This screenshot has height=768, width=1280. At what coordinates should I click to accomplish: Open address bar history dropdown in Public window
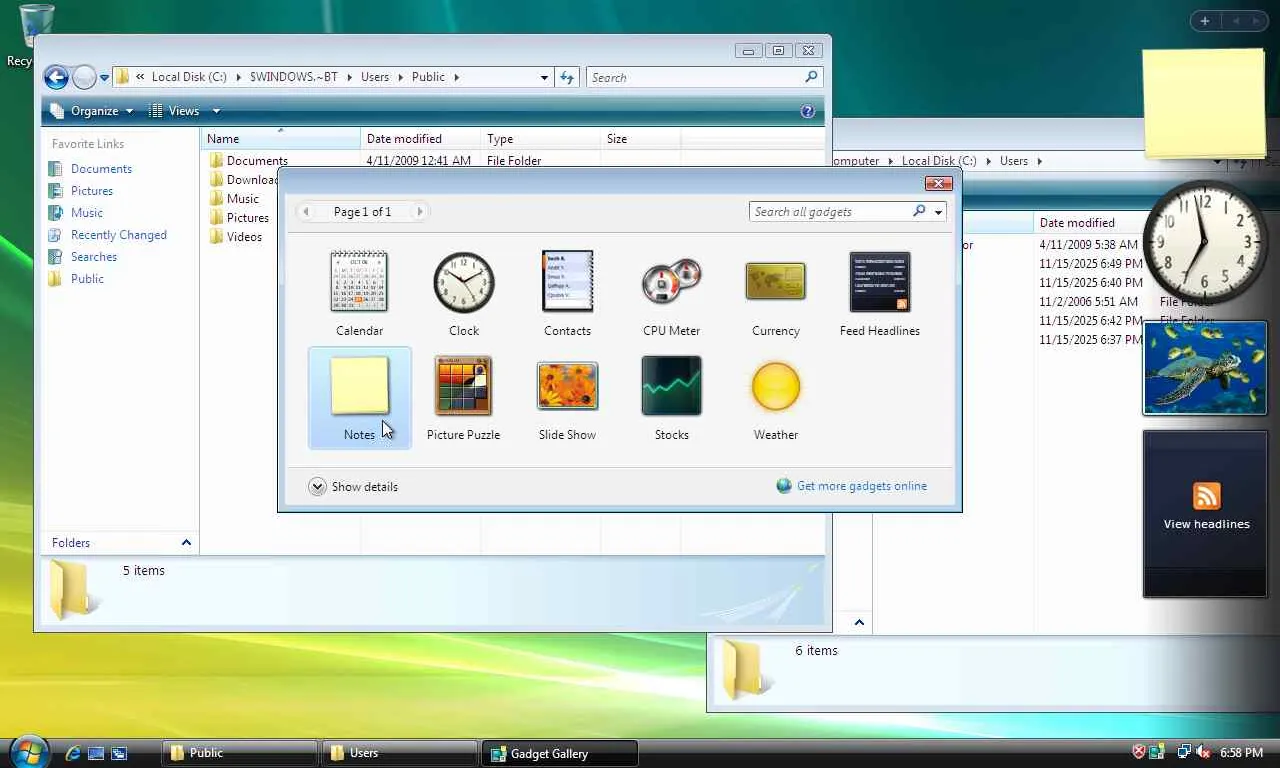(x=544, y=77)
